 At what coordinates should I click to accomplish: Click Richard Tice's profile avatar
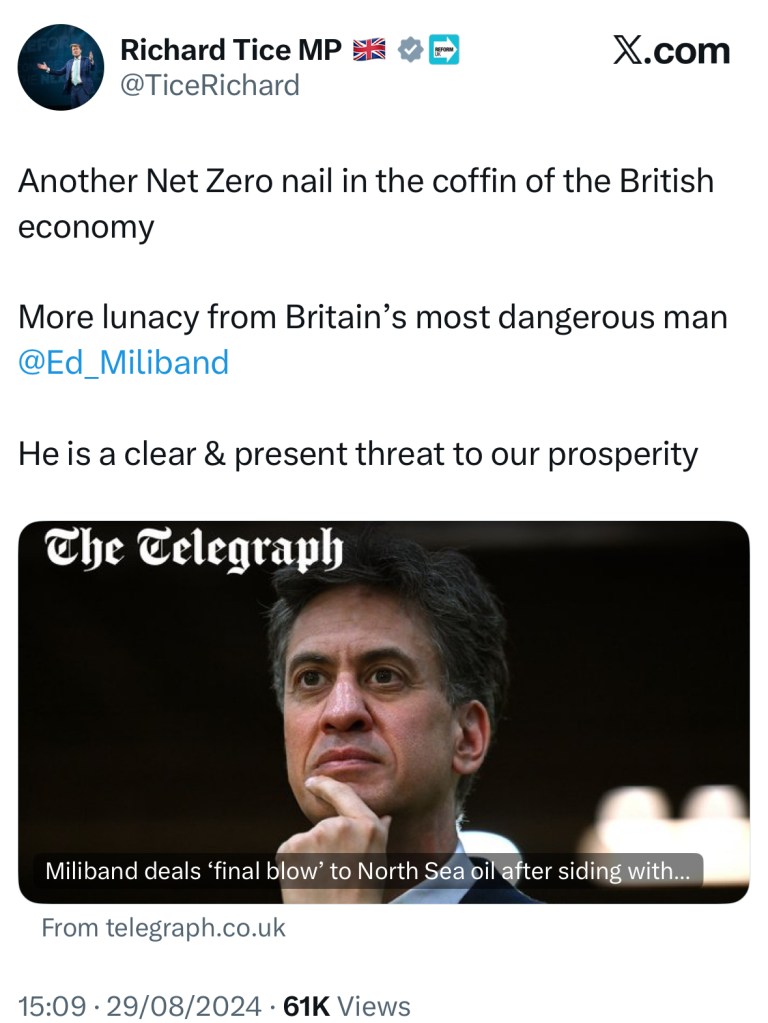(61, 67)
